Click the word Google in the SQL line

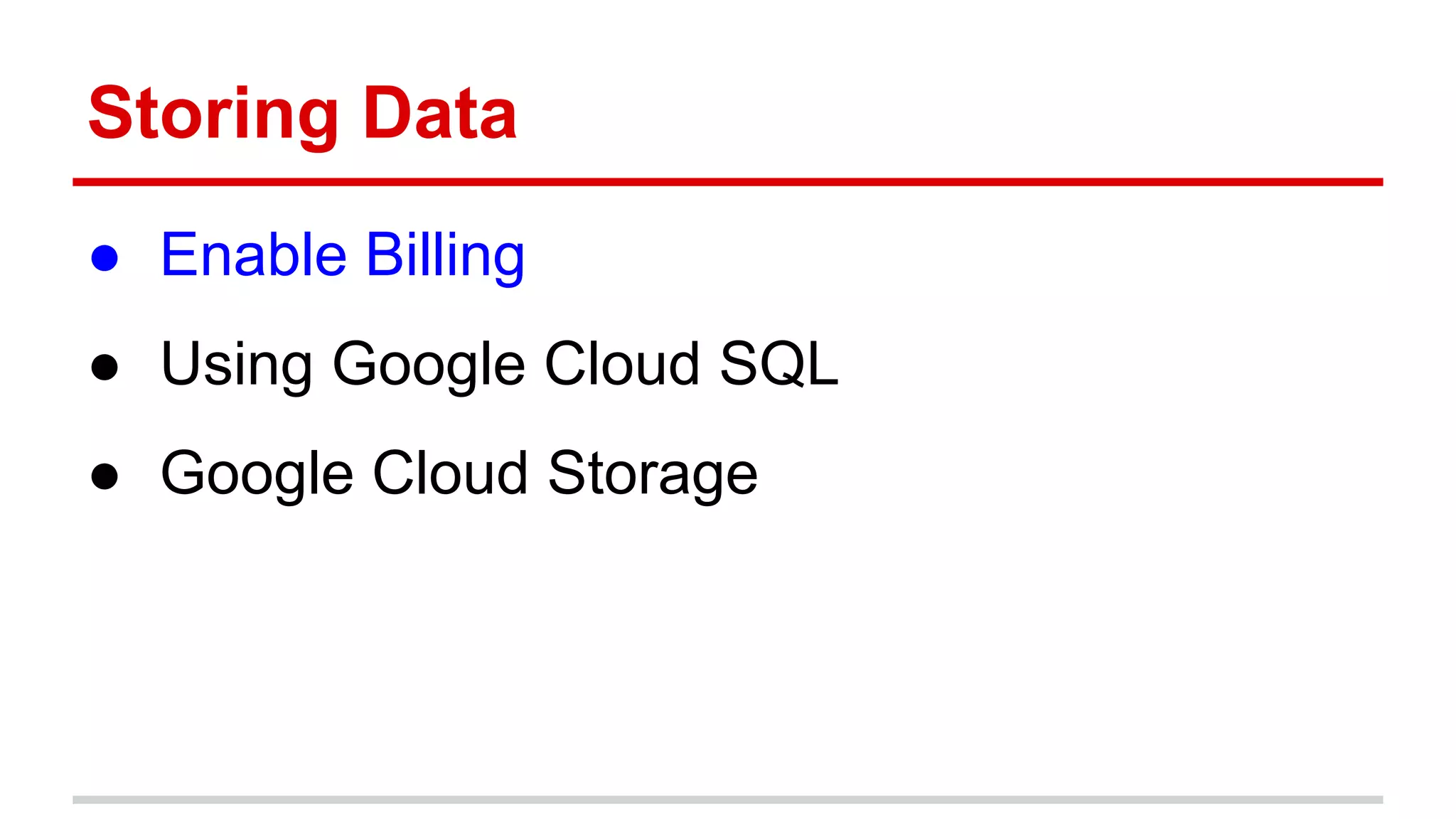429,366
